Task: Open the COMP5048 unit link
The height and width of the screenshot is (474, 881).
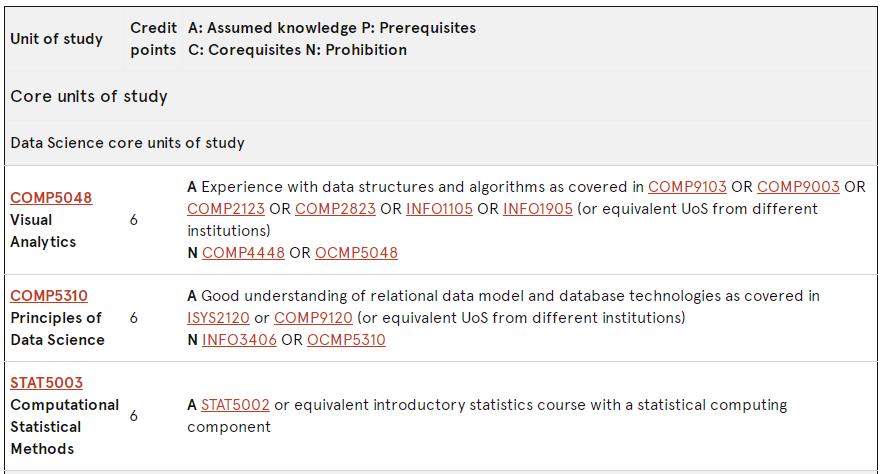Action: [x=51, y=198]
